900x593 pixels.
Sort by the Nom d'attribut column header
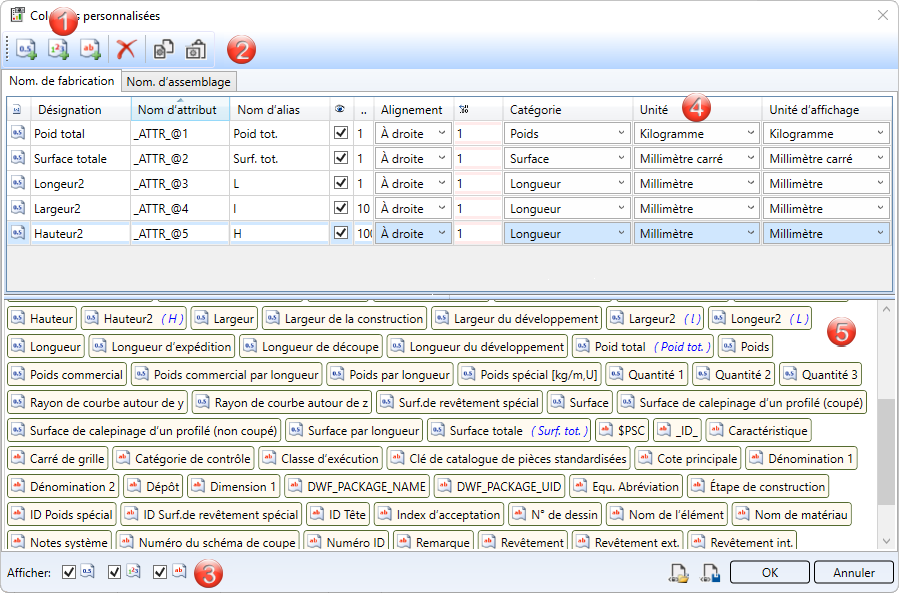[x=180, y=109]
